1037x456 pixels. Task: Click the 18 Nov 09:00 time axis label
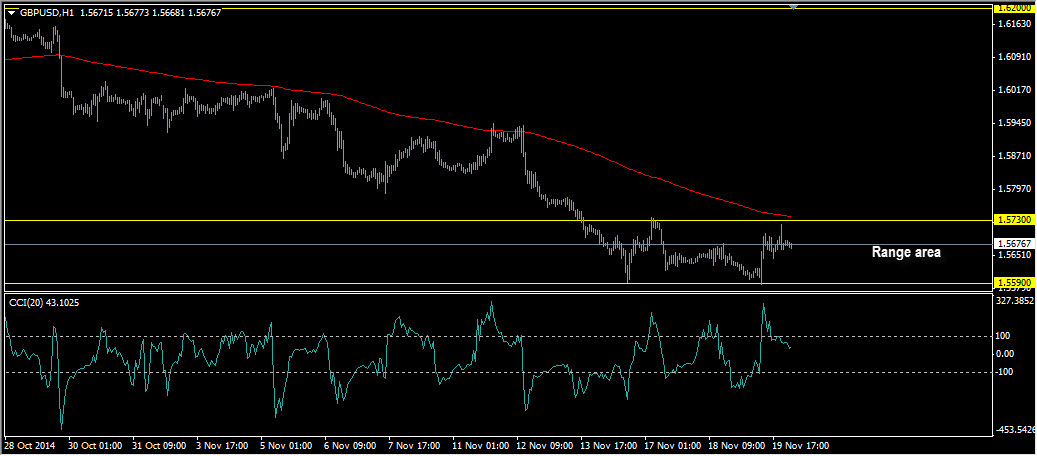pyautogui.click(x=737, y=446)
